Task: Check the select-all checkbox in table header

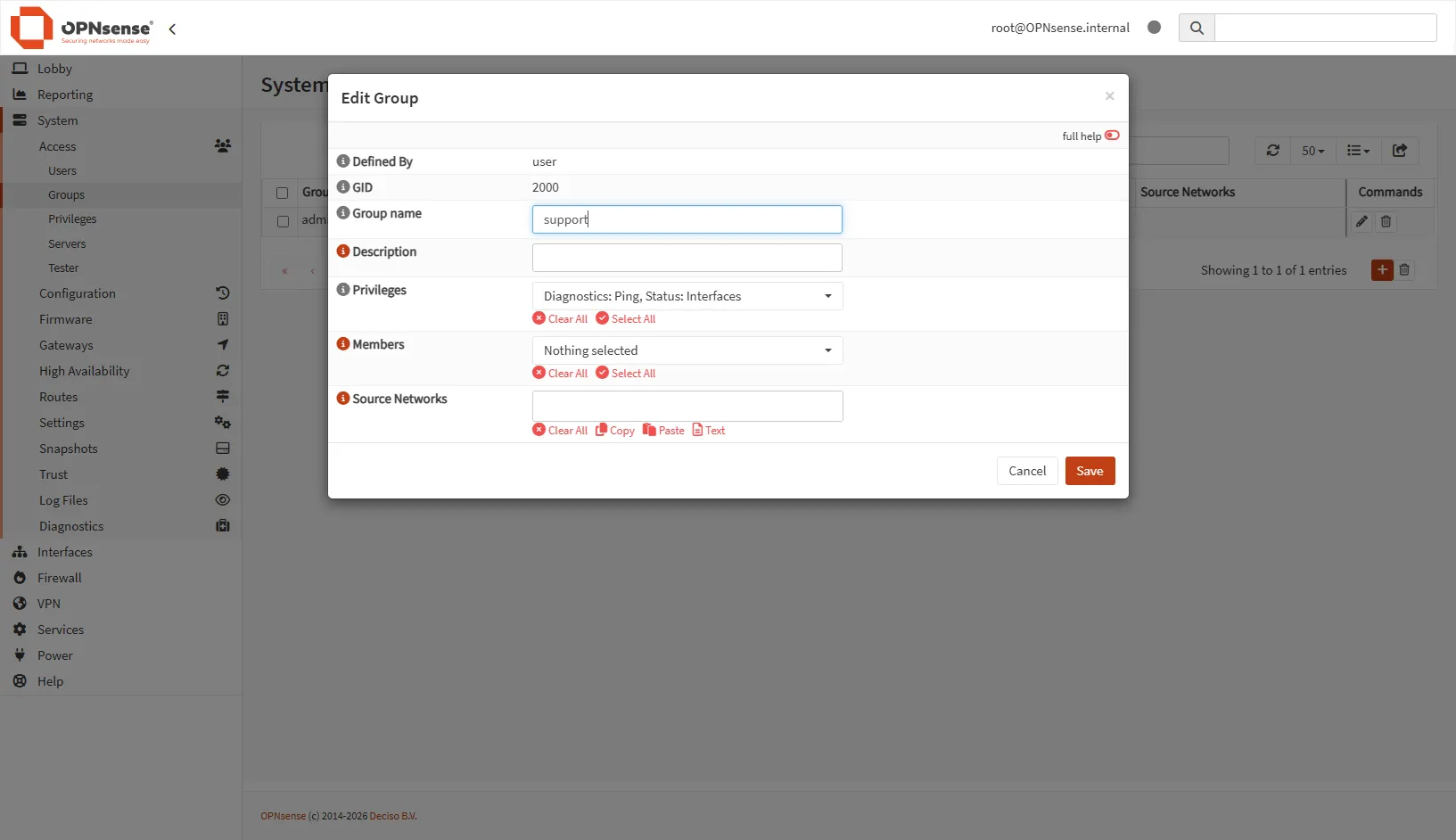Action: tap(283, 193)
